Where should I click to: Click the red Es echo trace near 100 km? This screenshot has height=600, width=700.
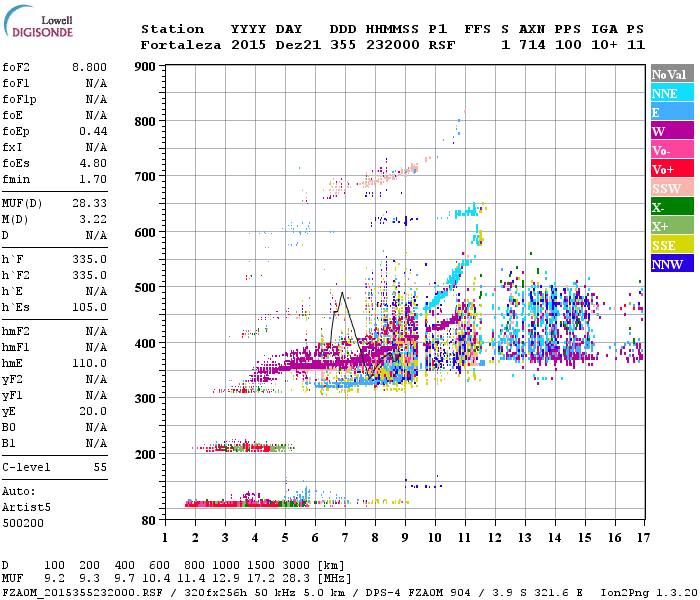click(246, 504)
